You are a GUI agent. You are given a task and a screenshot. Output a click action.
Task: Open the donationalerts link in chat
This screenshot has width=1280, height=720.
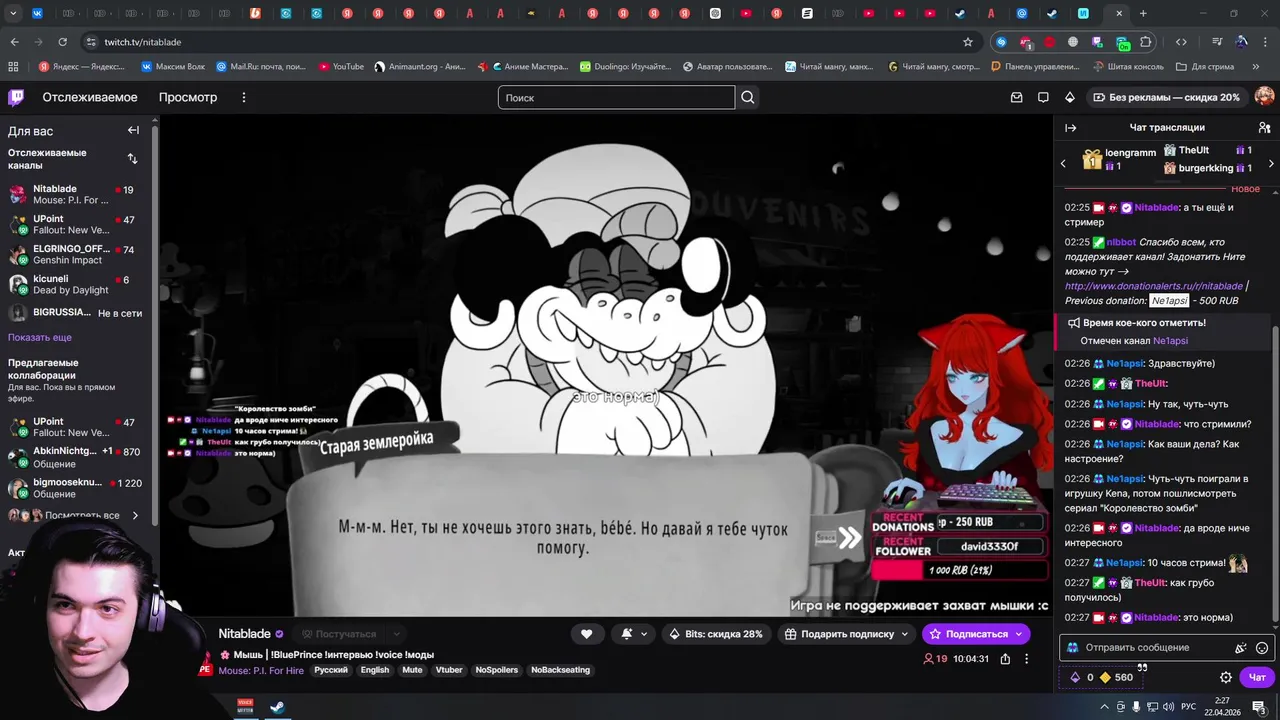click(x=1154, y=286)
